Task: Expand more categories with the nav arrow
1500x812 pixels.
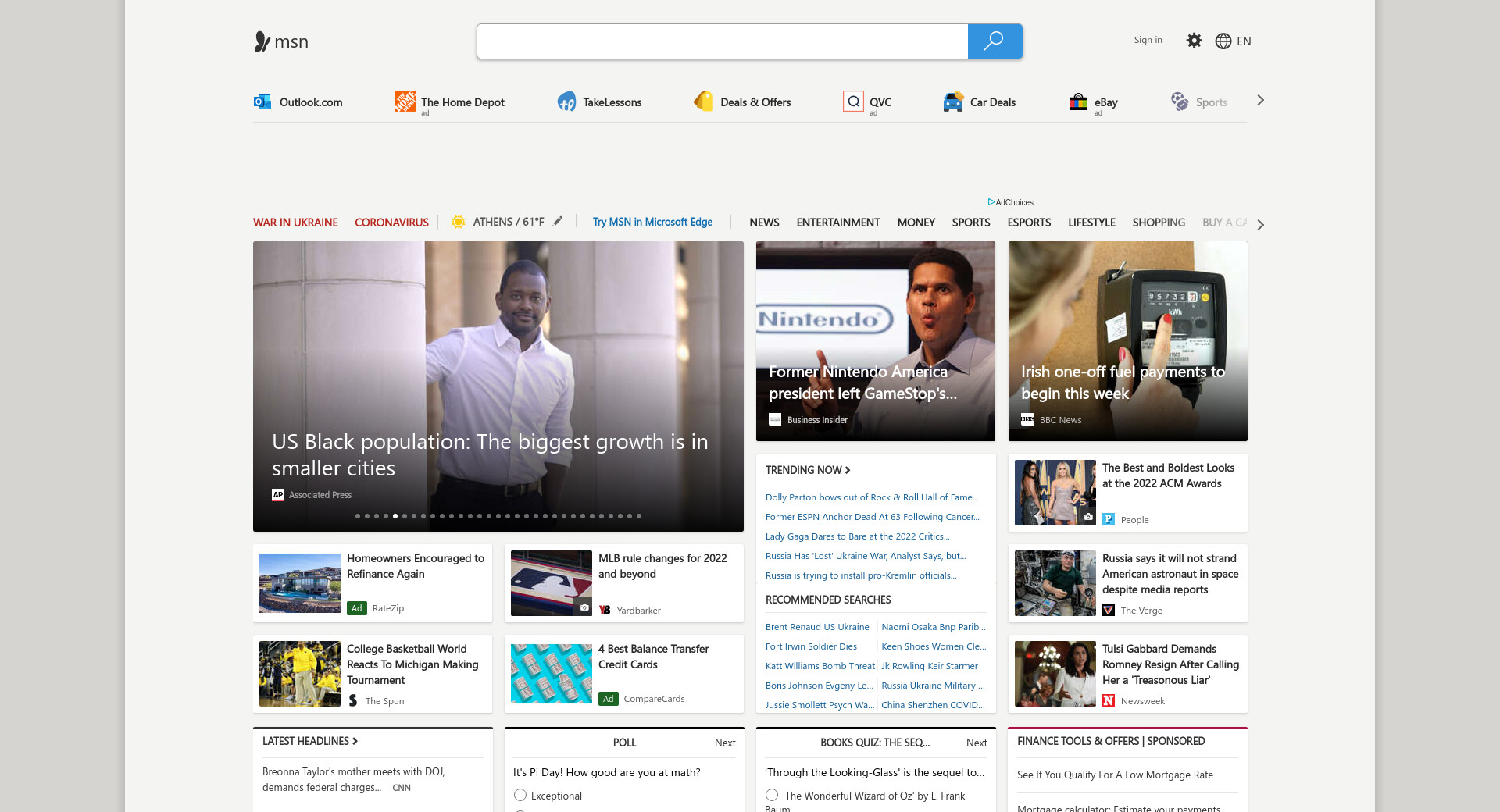Action: 1260,225
